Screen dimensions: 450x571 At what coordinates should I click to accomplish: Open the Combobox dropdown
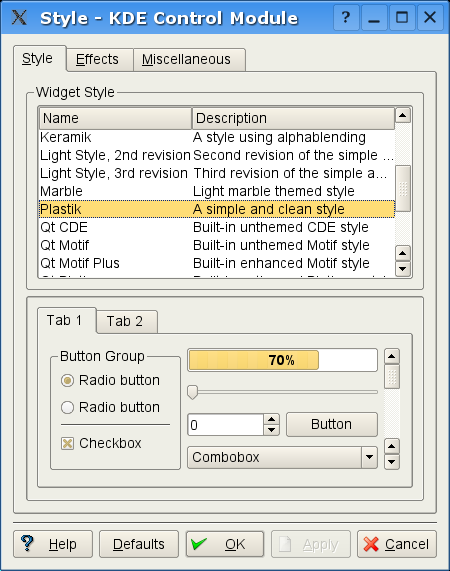click(x=283, y=457)
